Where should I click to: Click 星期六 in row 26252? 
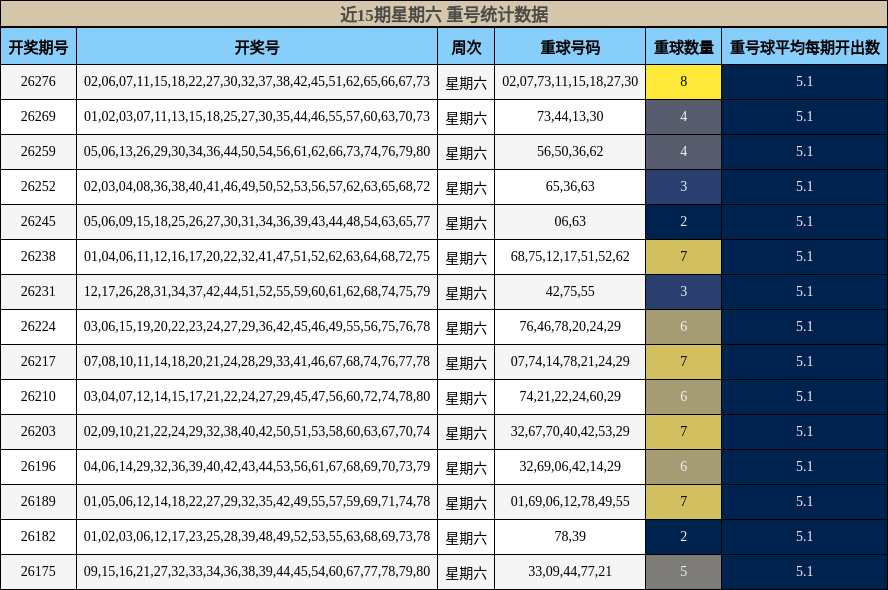[x=466, y=188]
